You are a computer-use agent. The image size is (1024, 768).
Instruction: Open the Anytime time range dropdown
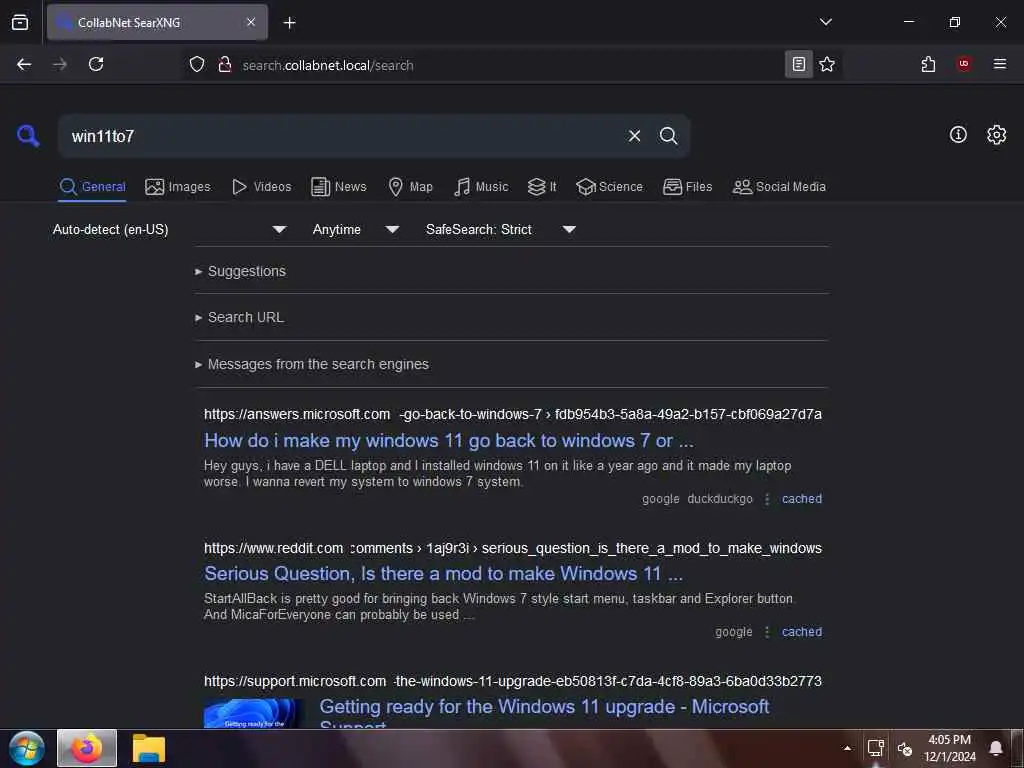click(355, 229)
